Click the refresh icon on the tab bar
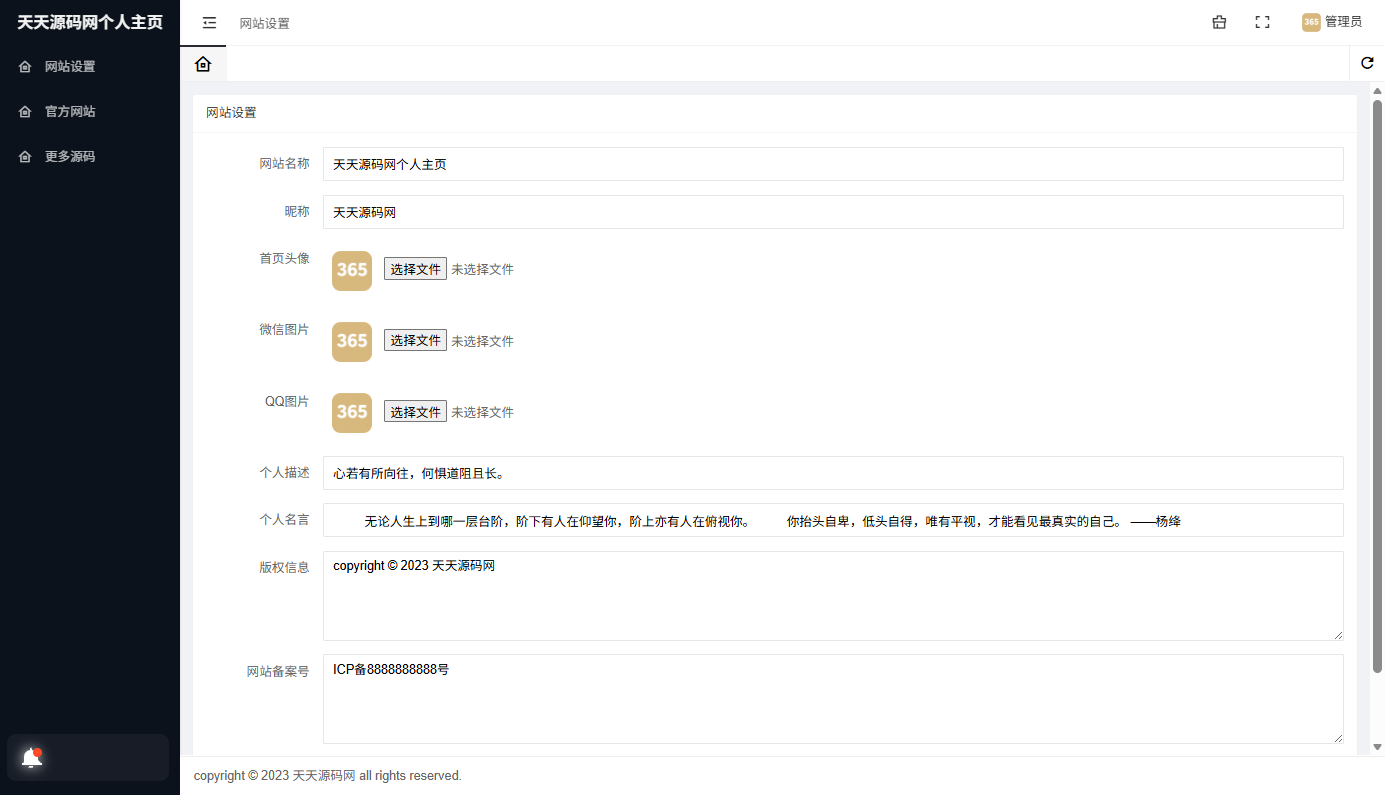 [x=1367, y=63]
